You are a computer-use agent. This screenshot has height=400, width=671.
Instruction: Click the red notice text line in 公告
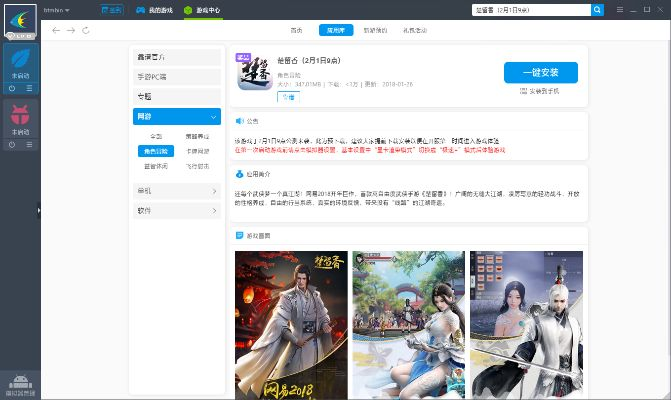370,150
